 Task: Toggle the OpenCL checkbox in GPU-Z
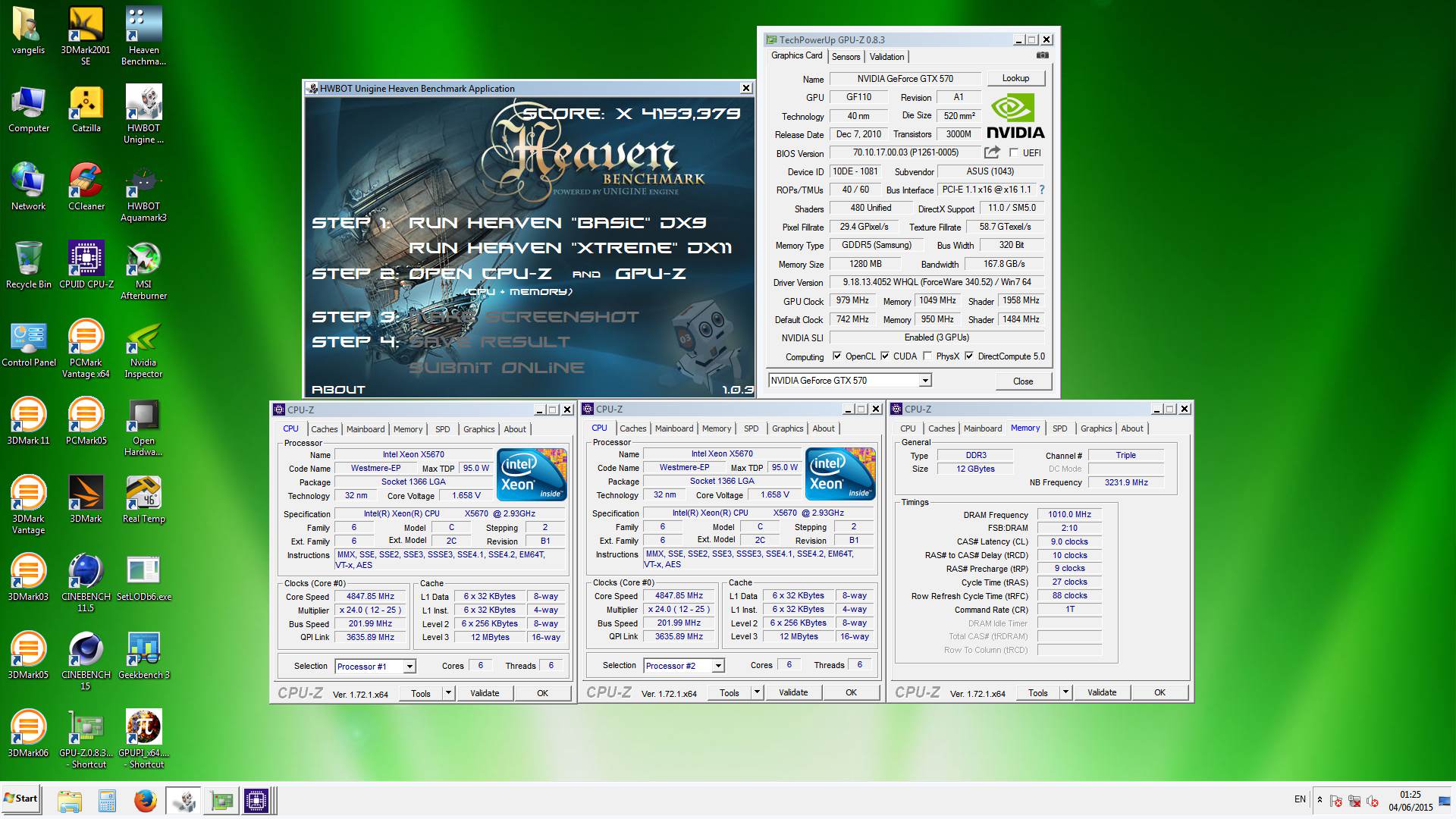pos(837,356)
